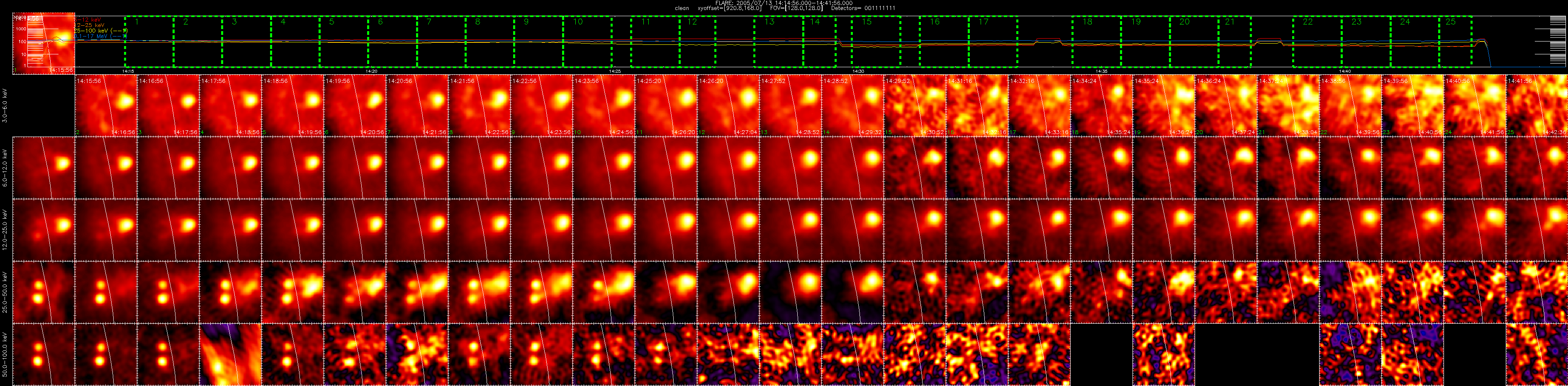Image resolution: width=1568 pixels, height=386 pixels.
Task: Click the FLARE 2005/07/13 title text
Action: coord(784,3)
